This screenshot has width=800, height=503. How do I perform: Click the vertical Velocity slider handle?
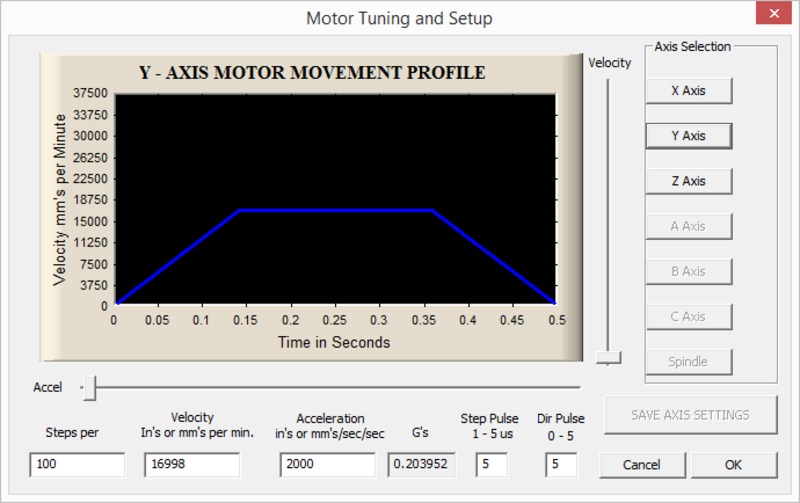coord(608,357)
